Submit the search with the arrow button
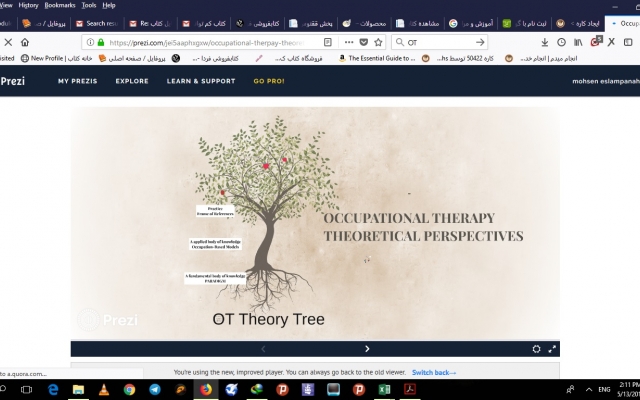Screen dimensions: 640x400 [480, 42]
